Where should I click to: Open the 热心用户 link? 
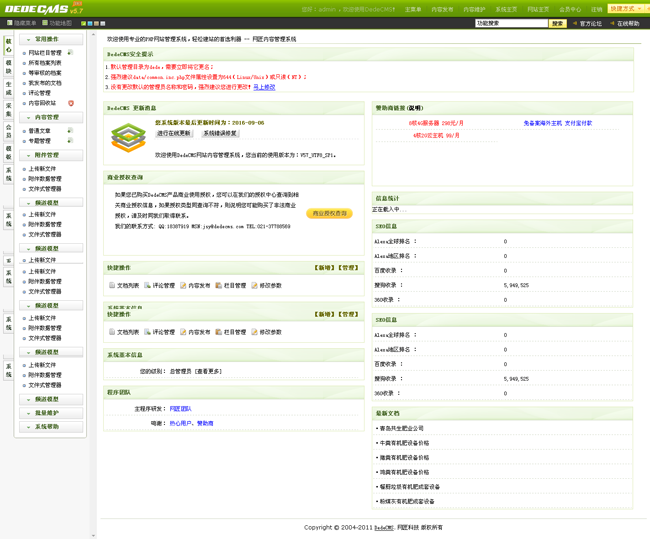[x=180, y=423]
